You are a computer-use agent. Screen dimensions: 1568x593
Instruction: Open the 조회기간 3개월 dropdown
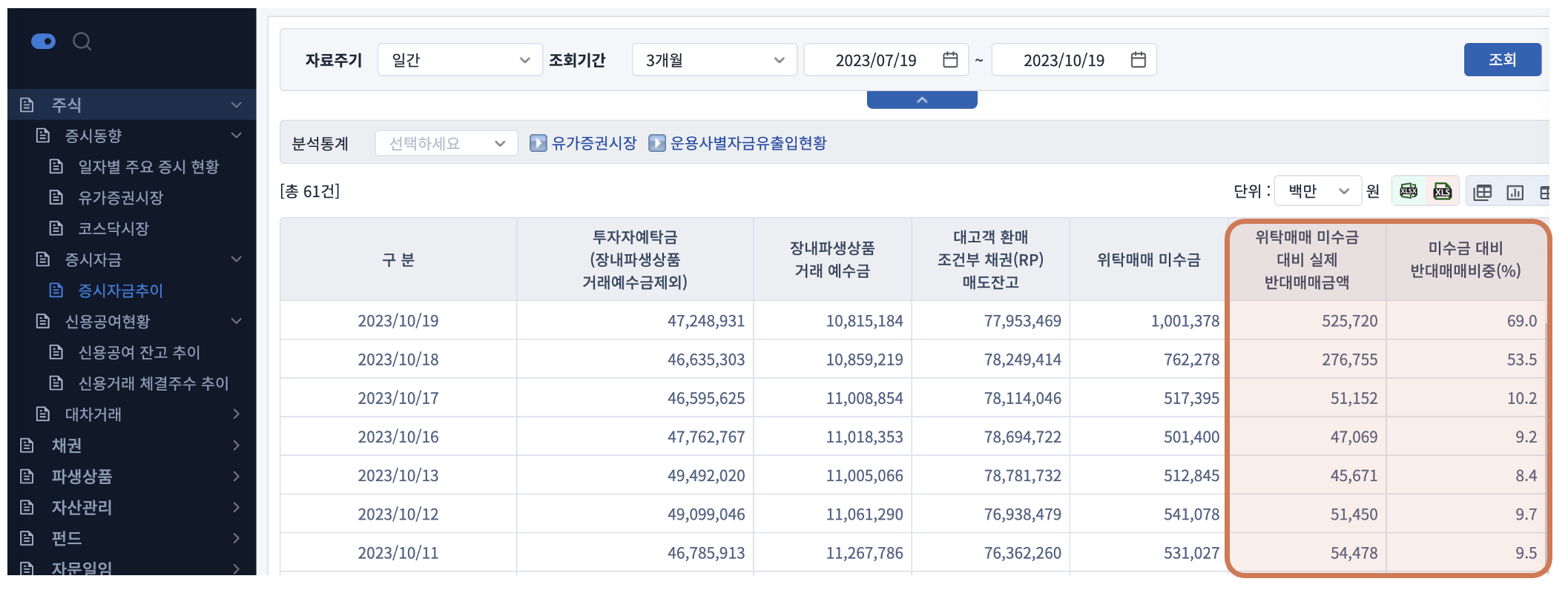pos(714,60)
